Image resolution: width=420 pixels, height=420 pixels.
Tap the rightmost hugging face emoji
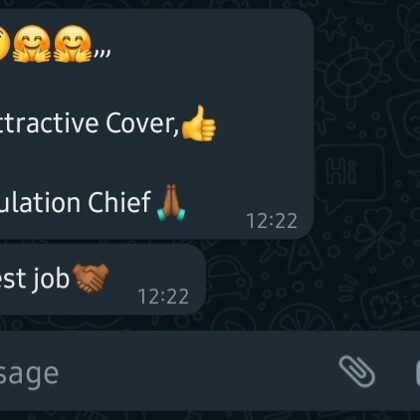73,44
